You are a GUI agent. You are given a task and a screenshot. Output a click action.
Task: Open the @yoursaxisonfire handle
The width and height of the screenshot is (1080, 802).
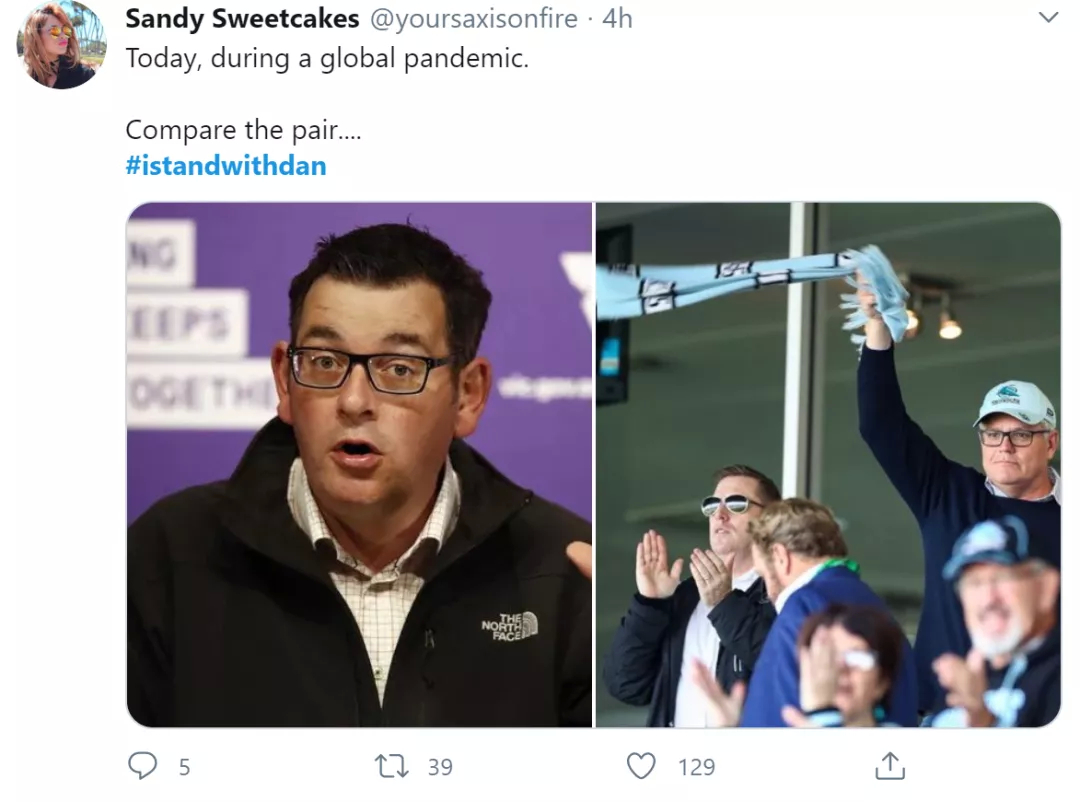(x=474, y=19)
